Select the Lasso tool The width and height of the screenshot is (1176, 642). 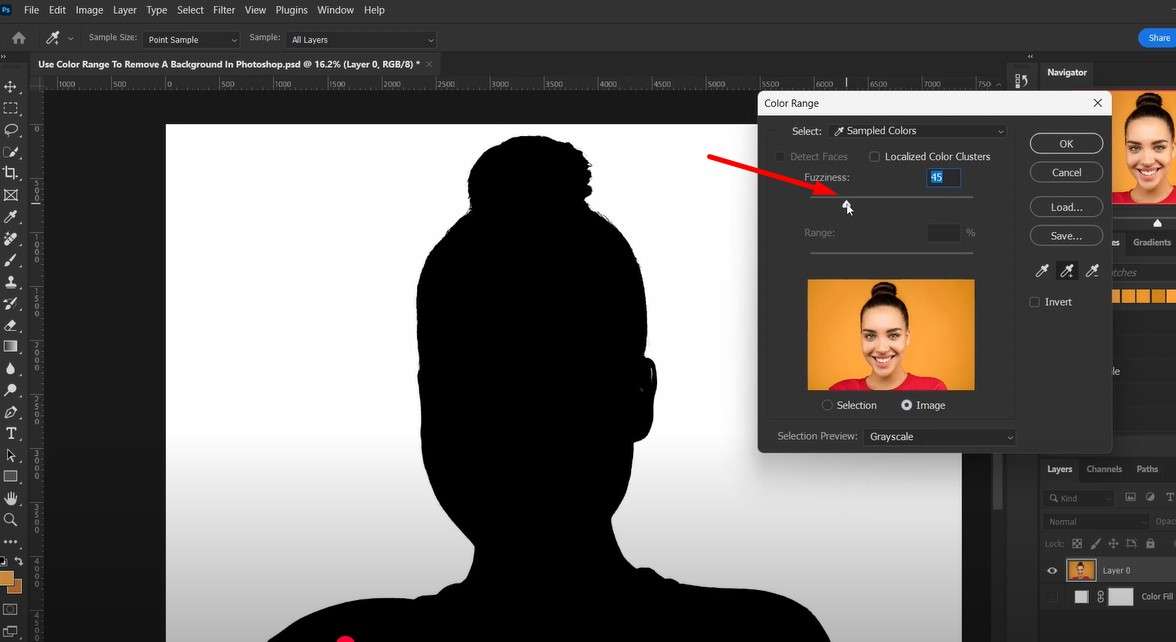(10, 130)
